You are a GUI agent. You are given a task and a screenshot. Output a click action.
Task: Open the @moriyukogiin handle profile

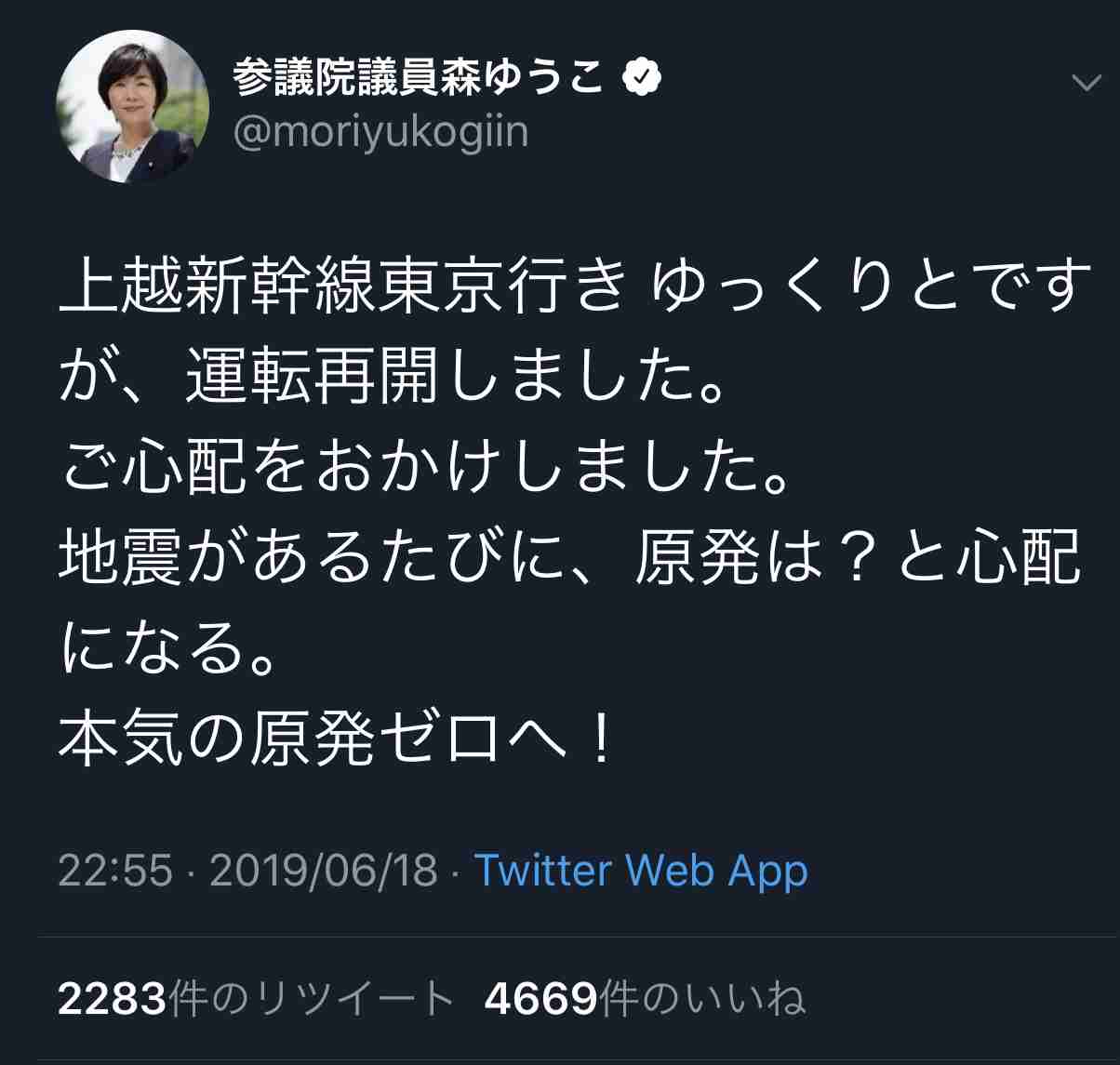[x=380, y=132]
